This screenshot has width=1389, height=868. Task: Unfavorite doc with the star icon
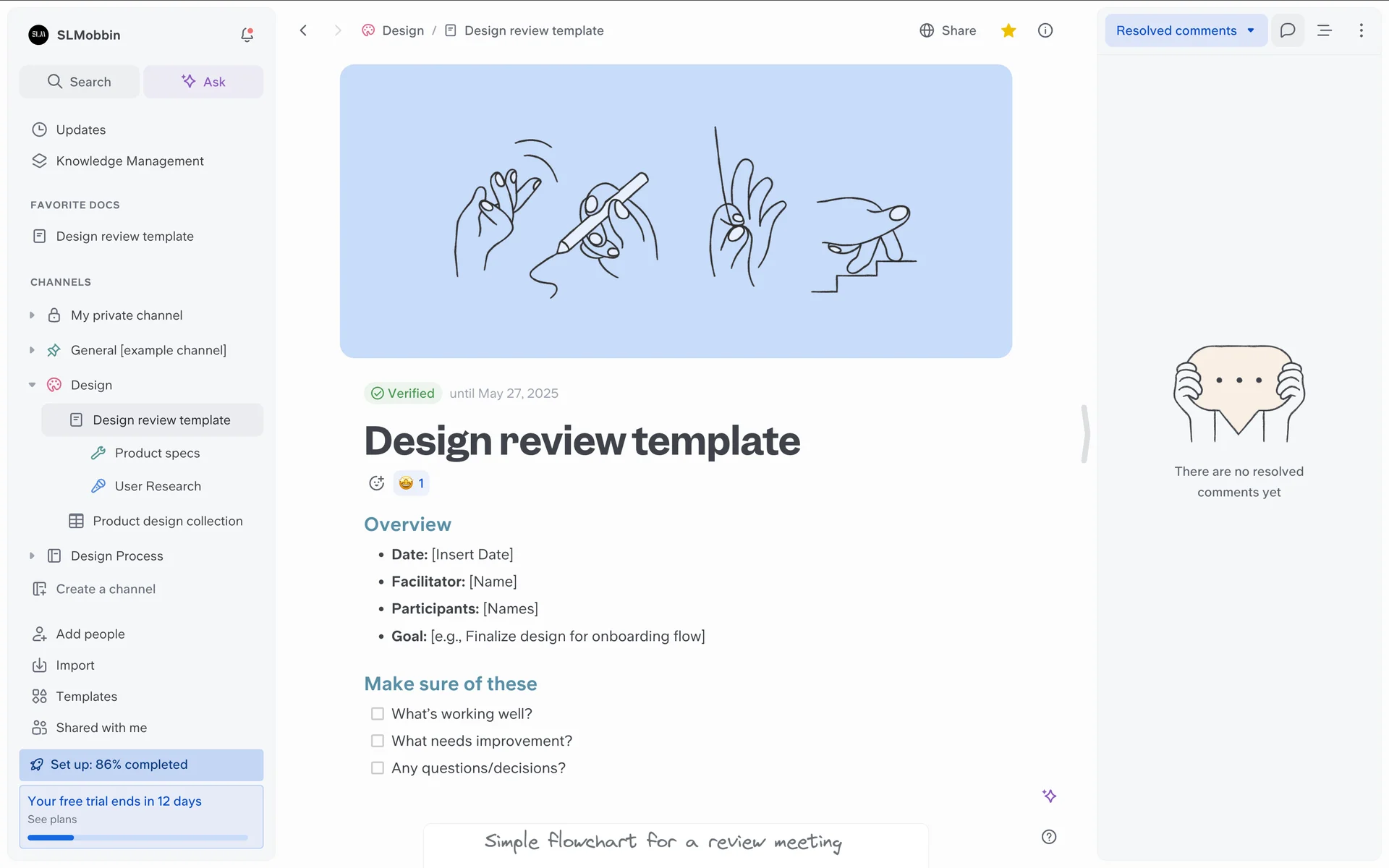click(1008, 30)
